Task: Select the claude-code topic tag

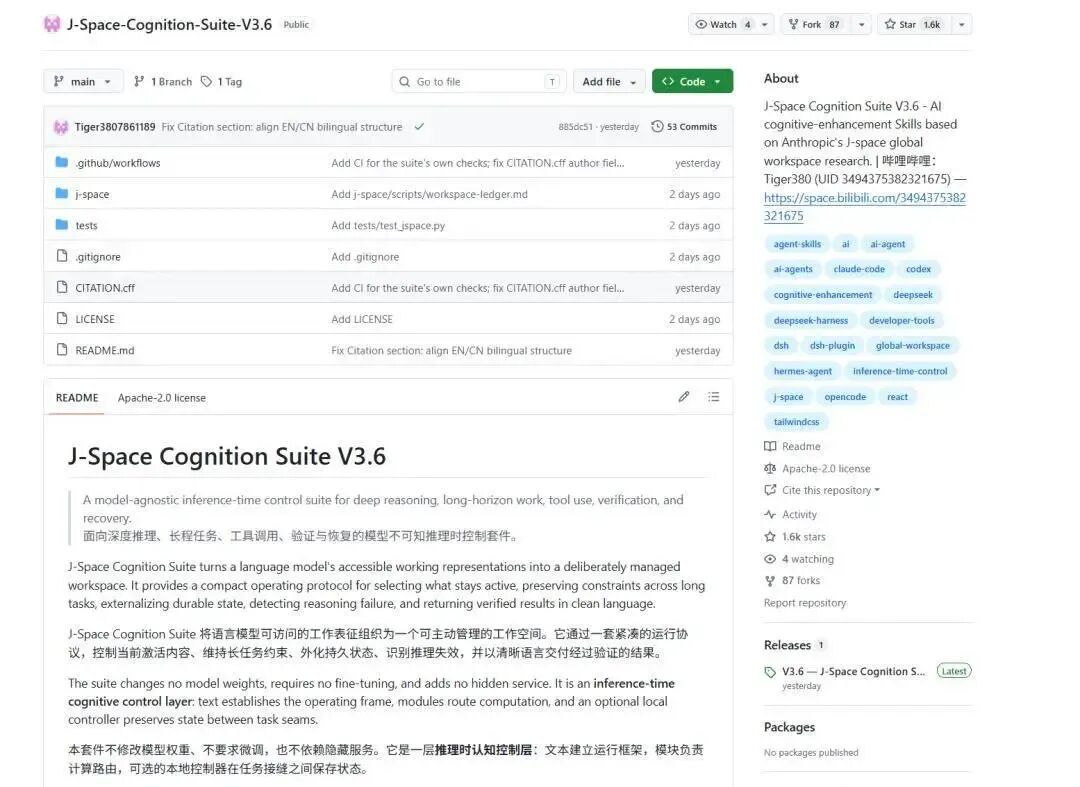Action: pyautogui.click(x=859, y=269)
